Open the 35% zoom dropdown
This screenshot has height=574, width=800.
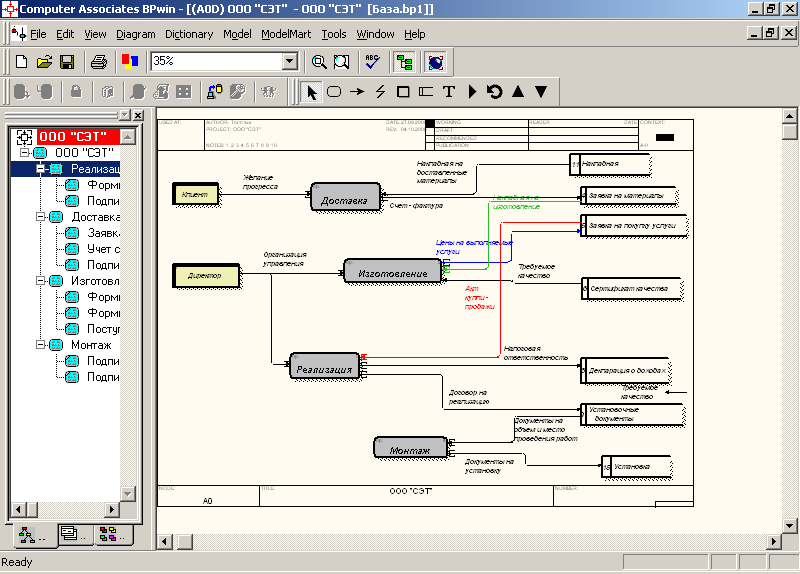(290, 62)
